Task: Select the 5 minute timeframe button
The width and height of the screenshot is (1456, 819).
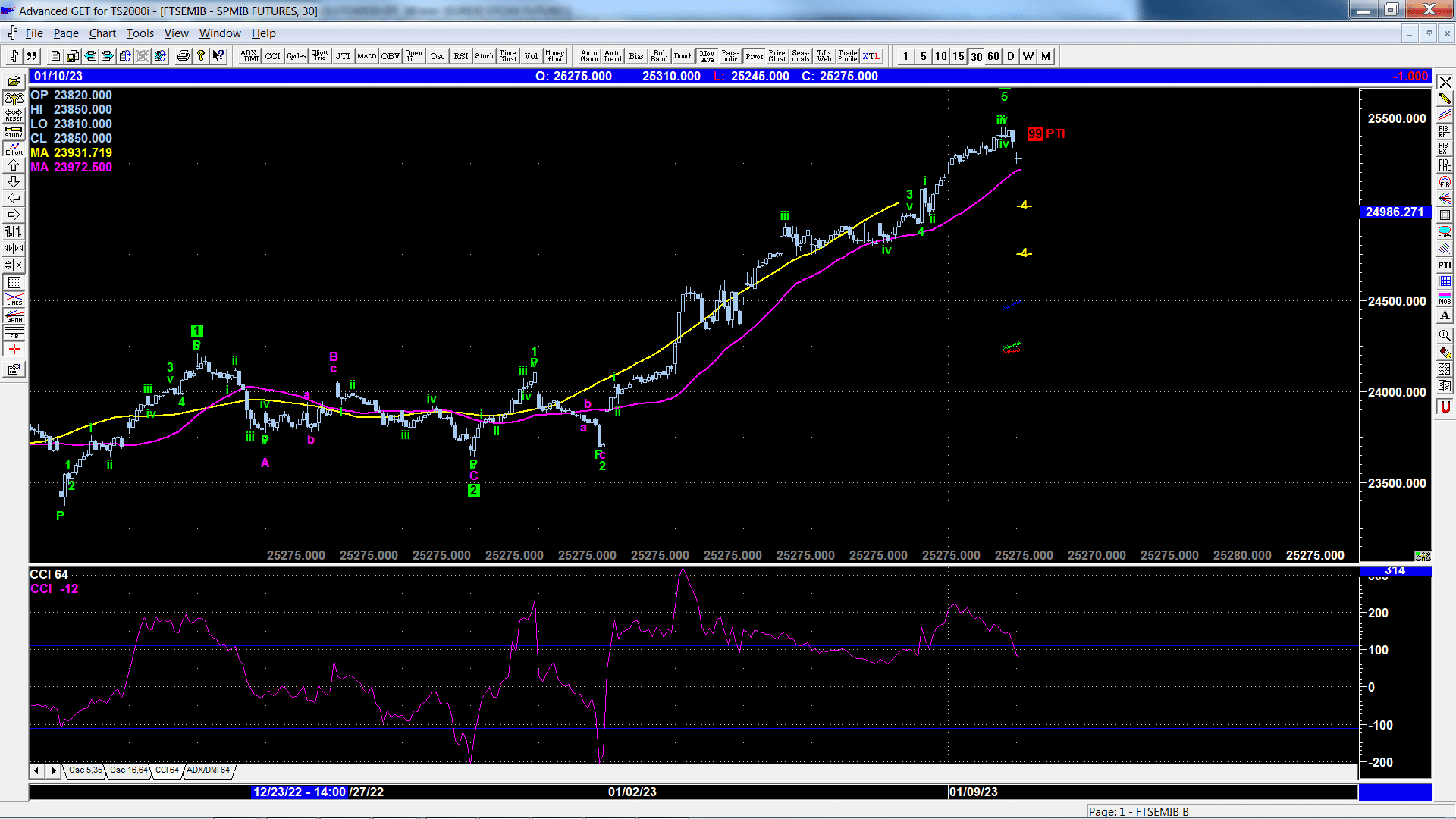Action: pos(924,56)
